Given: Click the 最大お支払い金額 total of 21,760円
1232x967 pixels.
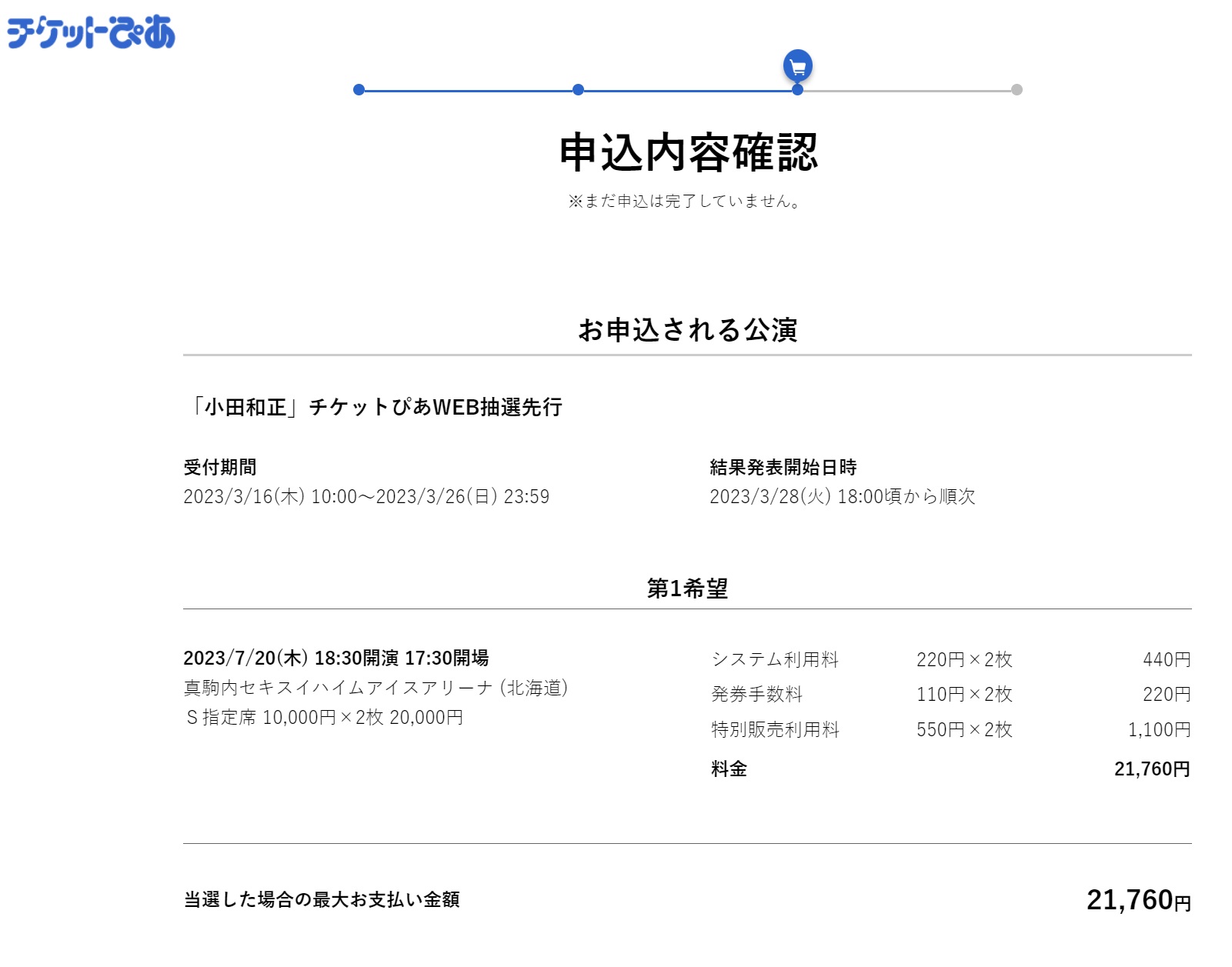Looking at the screenshot, I should coord(1137,900).
